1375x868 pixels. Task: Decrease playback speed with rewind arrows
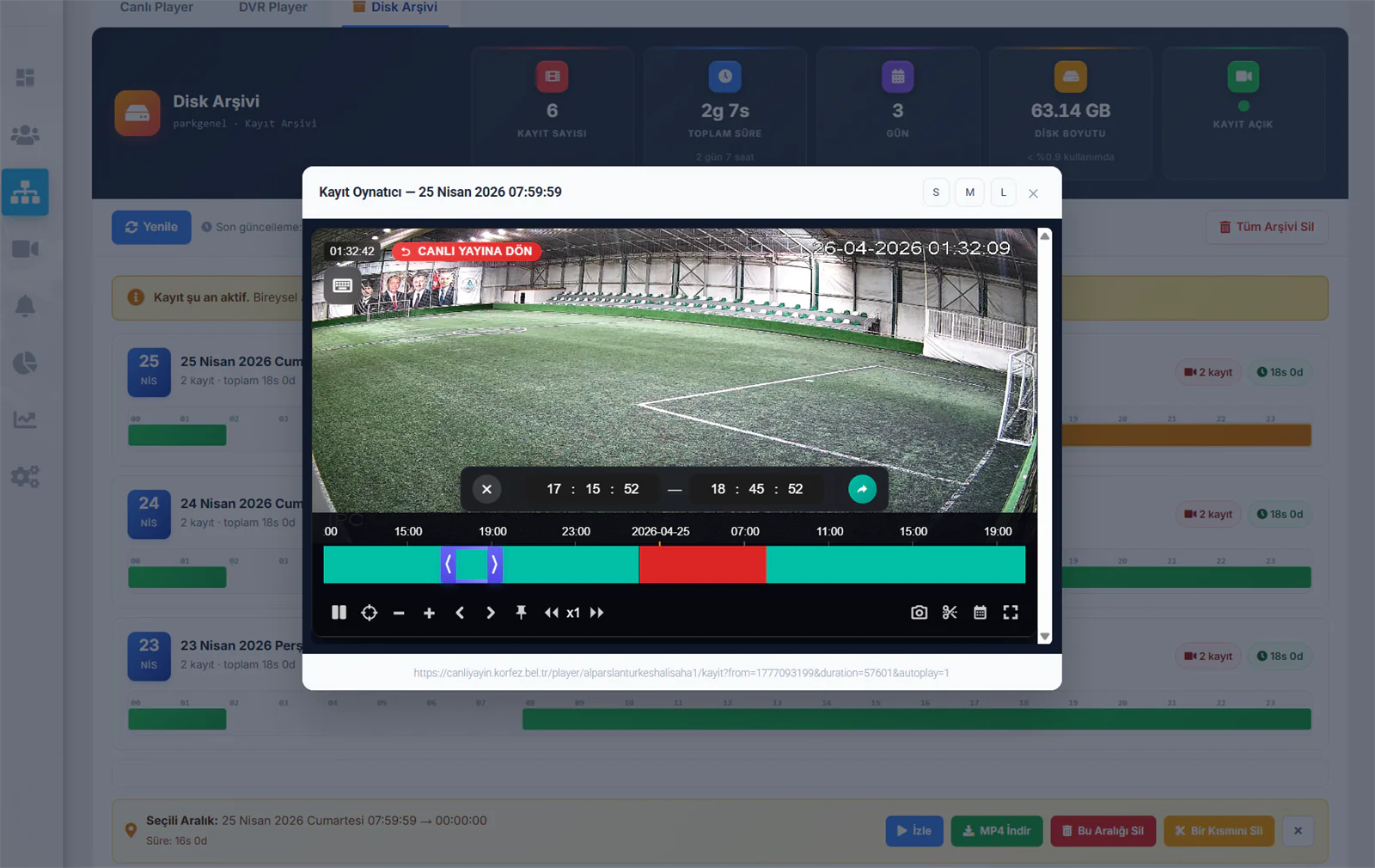coord(552,613)
